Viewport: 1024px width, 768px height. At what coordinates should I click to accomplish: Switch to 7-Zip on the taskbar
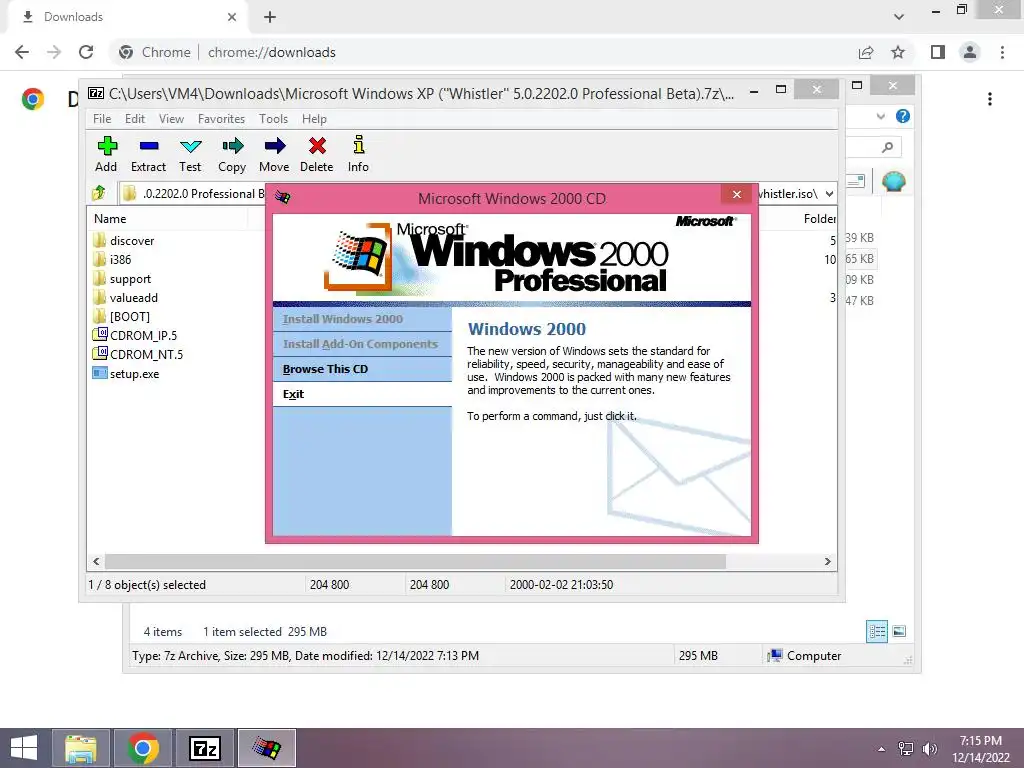pyautogui.click(x=204, y=748)
